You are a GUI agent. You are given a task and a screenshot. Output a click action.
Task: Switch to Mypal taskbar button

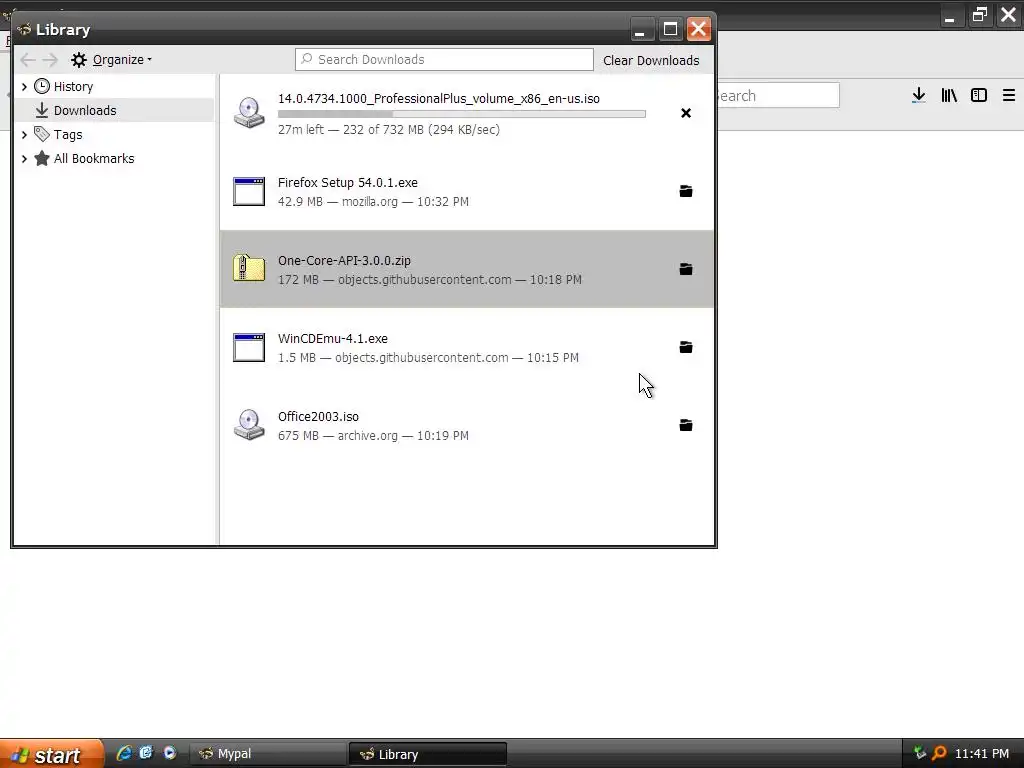tap(268, 754)
